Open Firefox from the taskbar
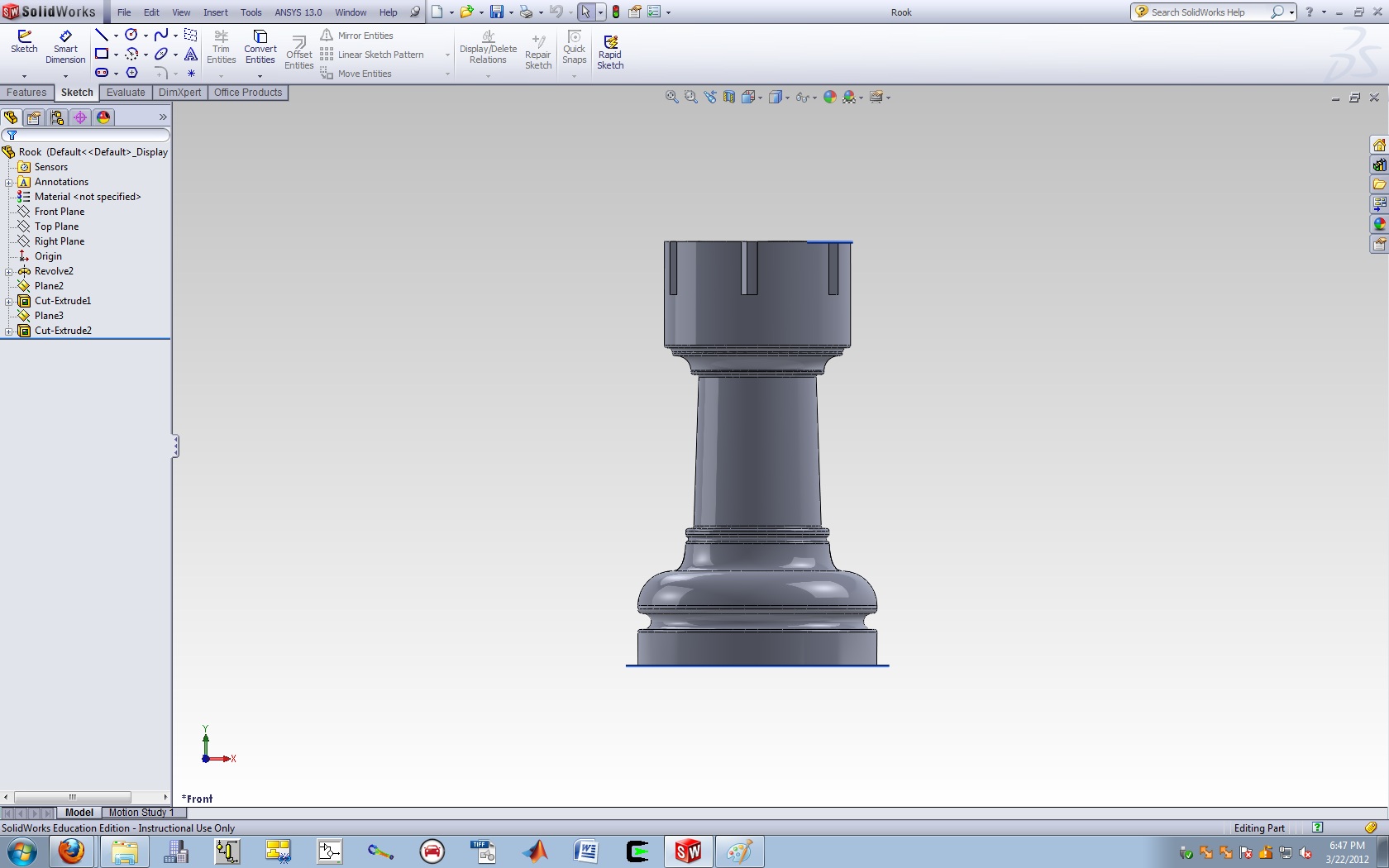 pyautogui.click(x=71, y=851)
